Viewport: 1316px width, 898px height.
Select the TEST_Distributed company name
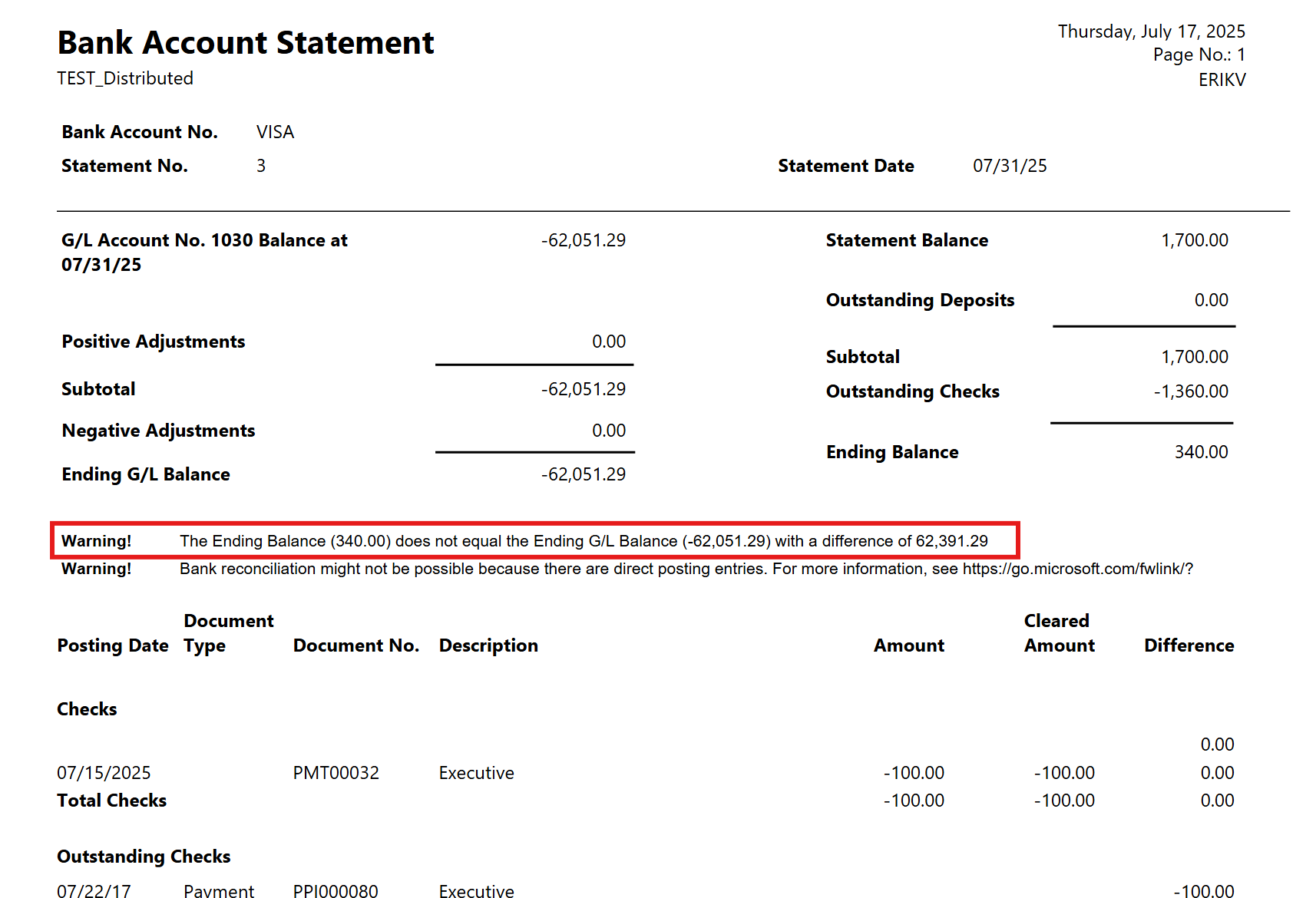coord(125,78)
